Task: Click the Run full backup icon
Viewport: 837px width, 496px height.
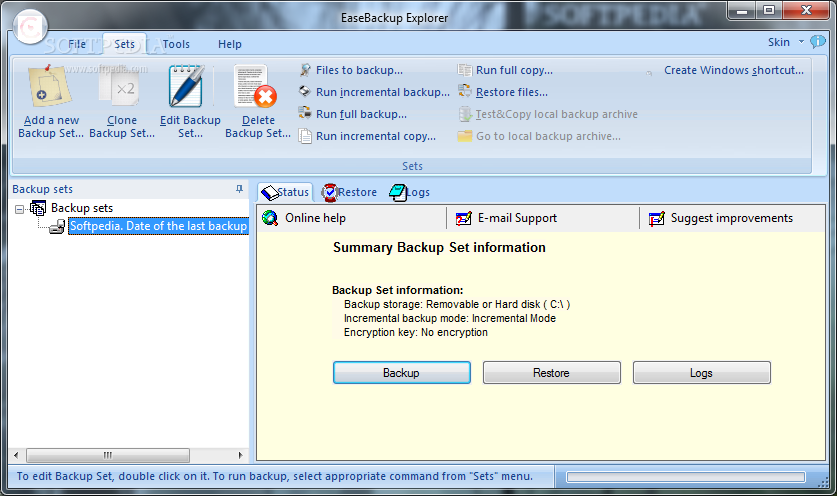Action: (x=305, y=113)
